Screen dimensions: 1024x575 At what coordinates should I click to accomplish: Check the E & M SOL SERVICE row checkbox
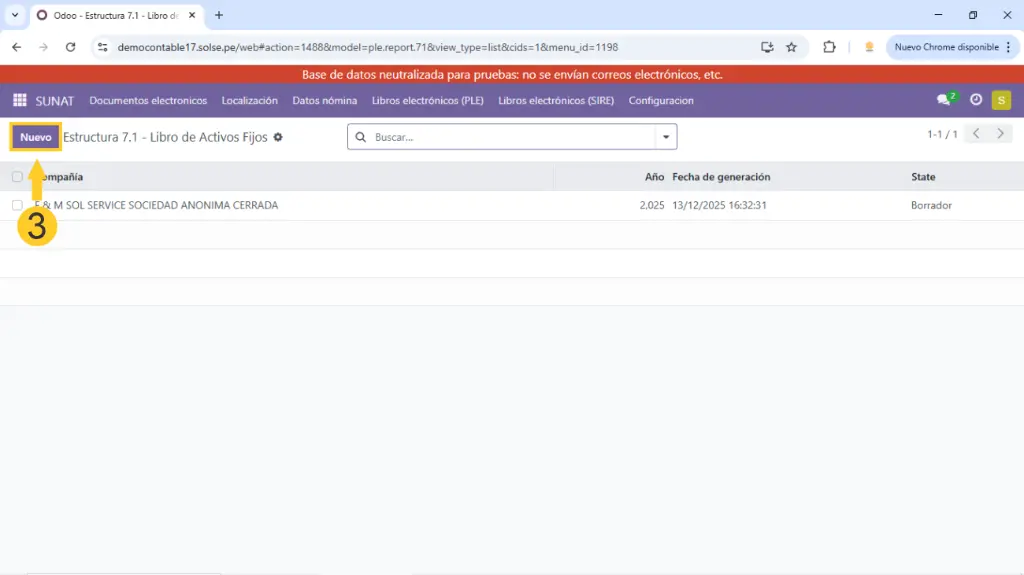[17, 205]
